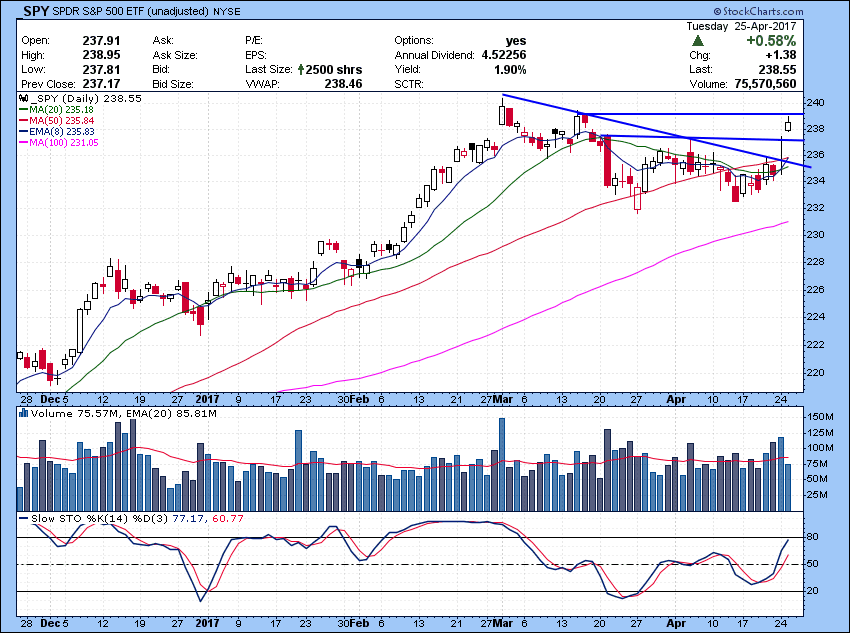850x633 pixels.
Task: Click the High price 238.95
Action: pyautogui.click(x=101, y=55)
